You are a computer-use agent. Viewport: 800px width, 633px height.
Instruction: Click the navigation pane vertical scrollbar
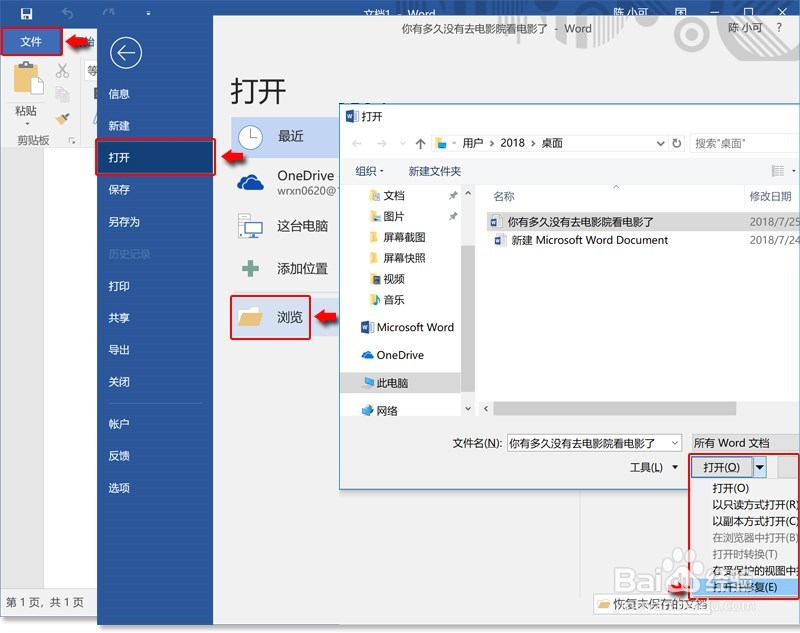pos(468,318)
